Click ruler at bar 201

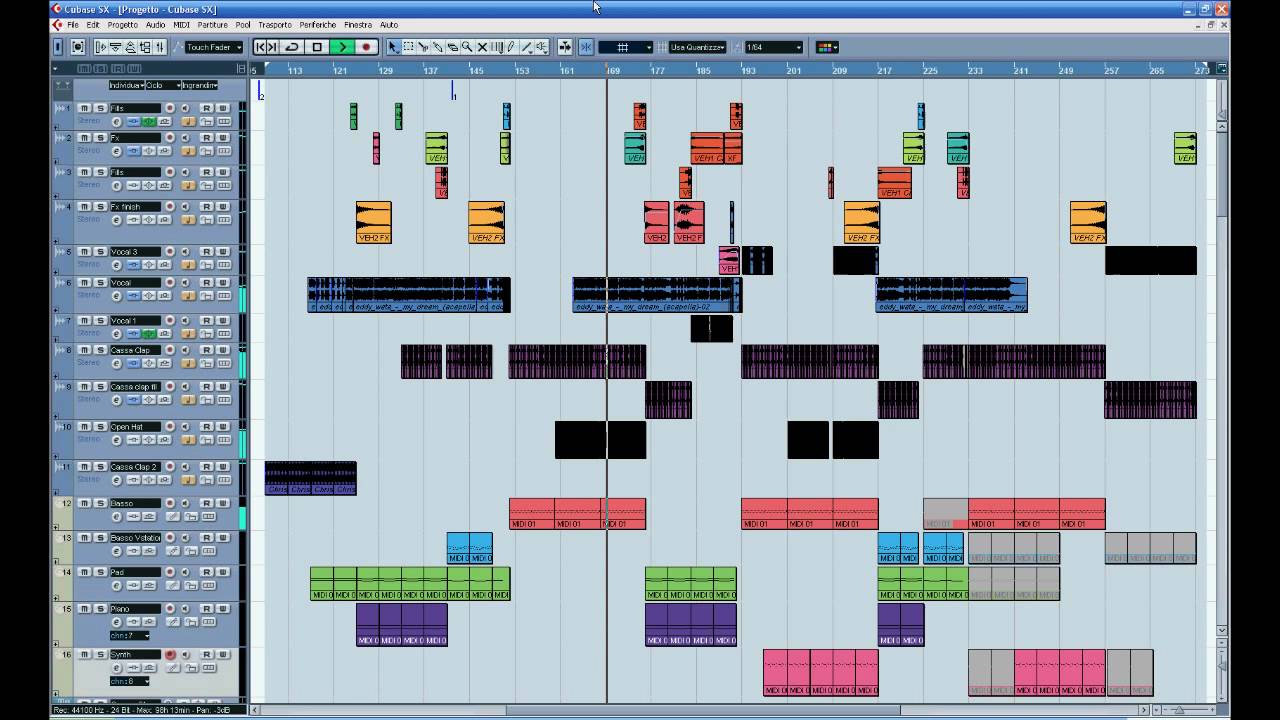[794, 70]
